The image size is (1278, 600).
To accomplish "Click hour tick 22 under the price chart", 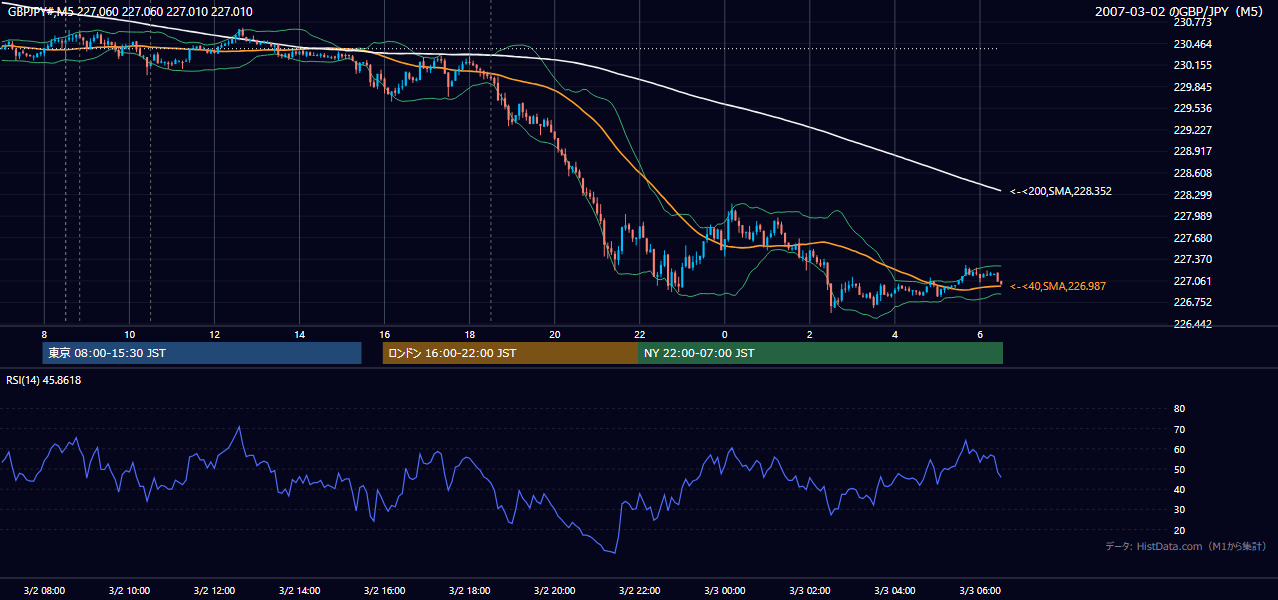I will (x=640, y=334).
